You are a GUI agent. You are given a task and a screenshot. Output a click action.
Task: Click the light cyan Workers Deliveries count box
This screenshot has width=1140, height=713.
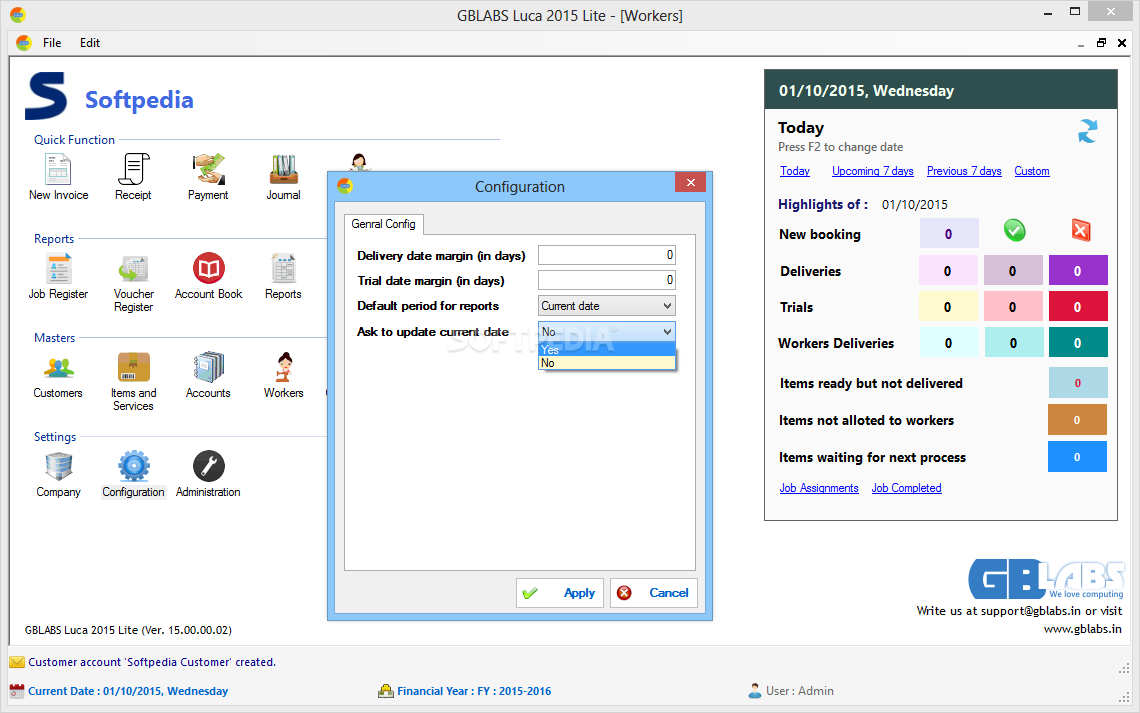949,342
